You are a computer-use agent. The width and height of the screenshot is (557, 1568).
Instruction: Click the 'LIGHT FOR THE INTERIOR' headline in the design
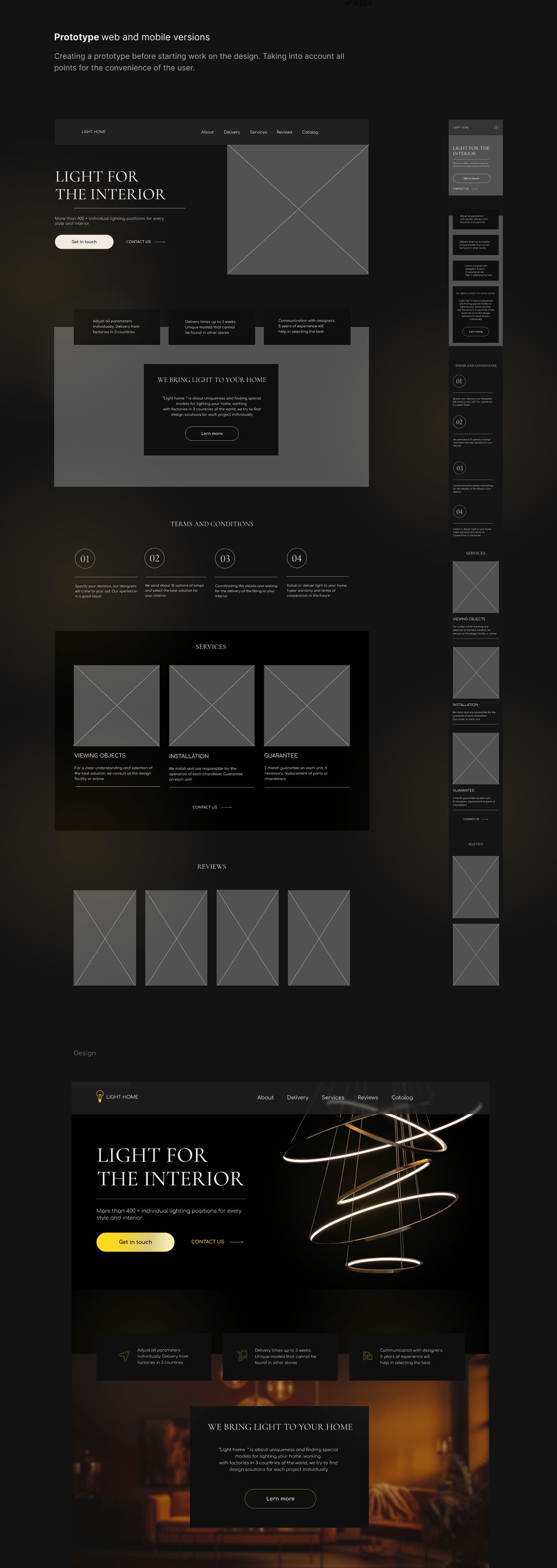pyautogui.click(x=170, y=1167)
